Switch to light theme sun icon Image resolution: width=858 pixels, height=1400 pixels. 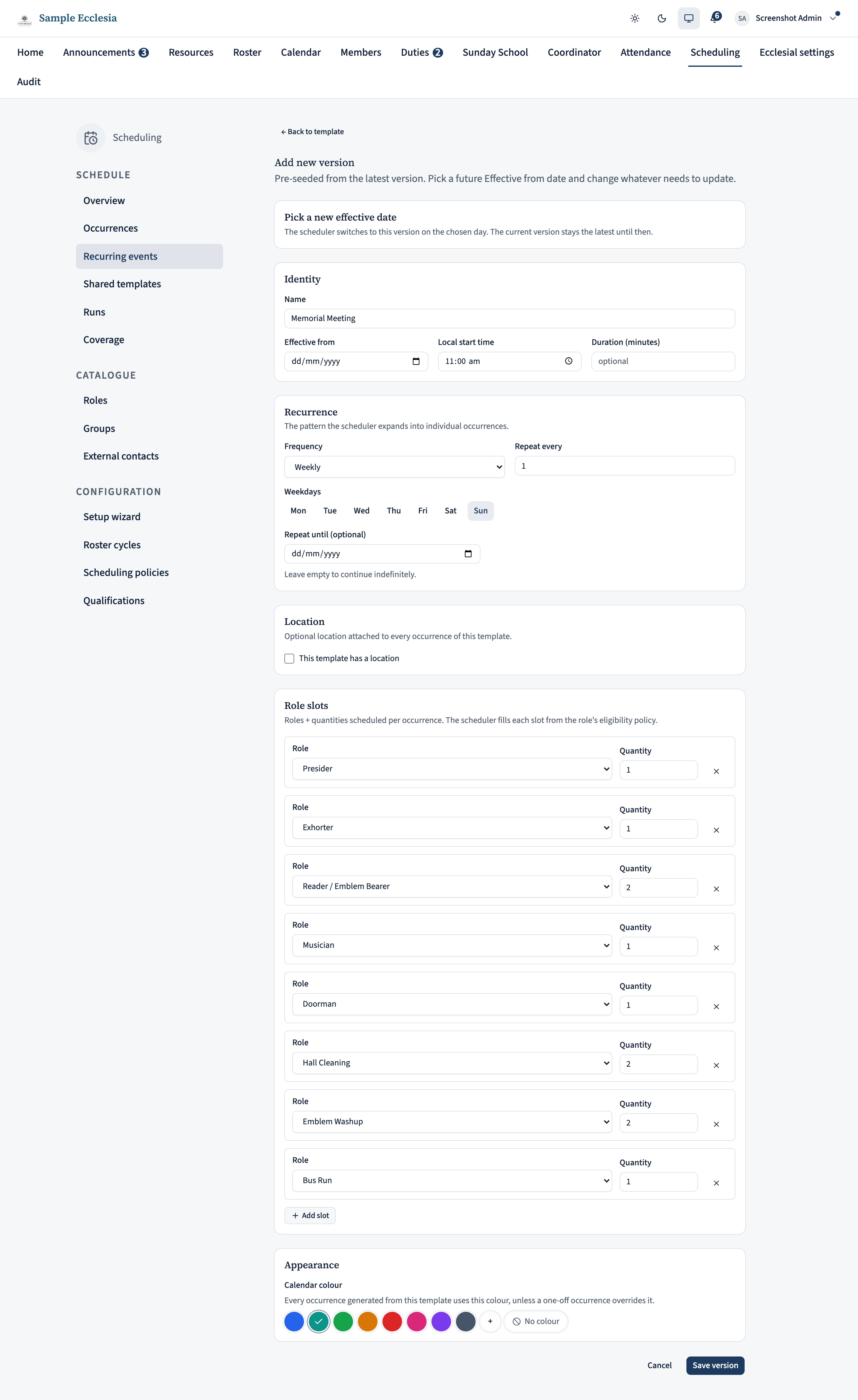coord(635,18)
